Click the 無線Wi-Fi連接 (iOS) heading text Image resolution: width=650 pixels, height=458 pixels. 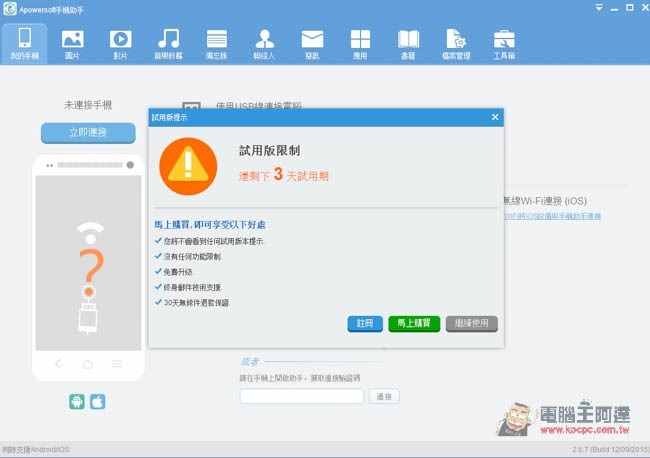click(x=545, y=201)
